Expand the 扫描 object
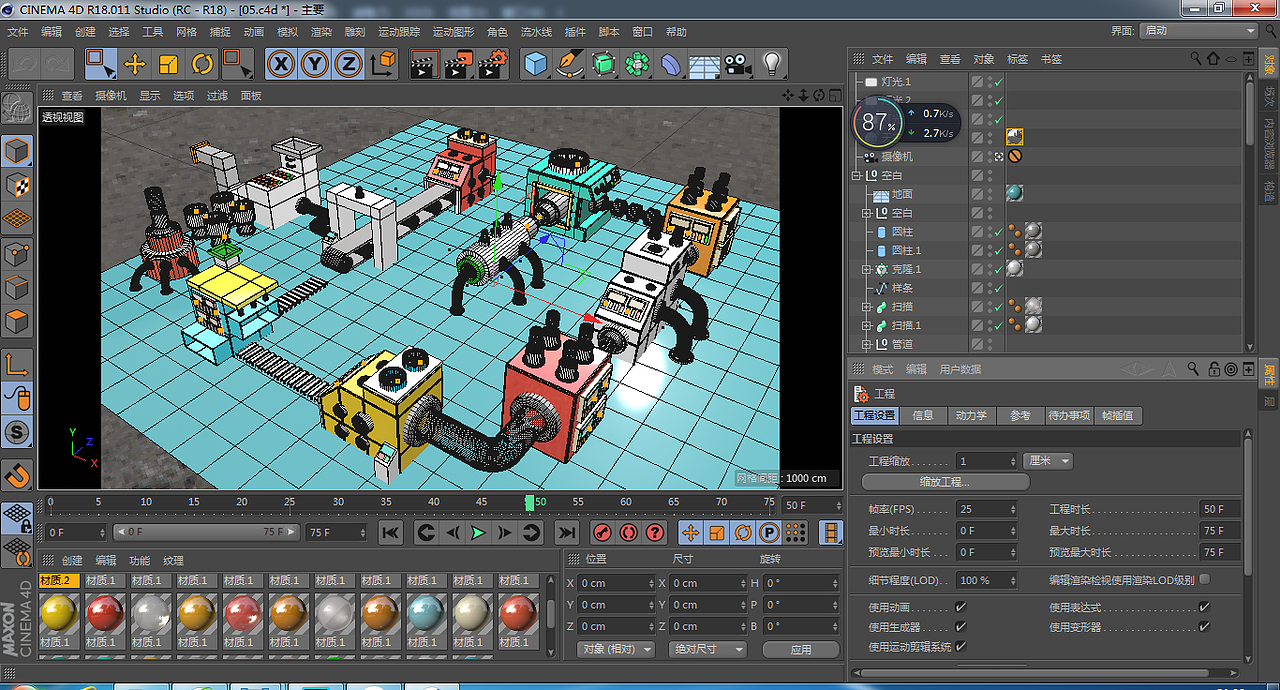The width and height of the screenshot is (1280, 690). coord(867,307)
